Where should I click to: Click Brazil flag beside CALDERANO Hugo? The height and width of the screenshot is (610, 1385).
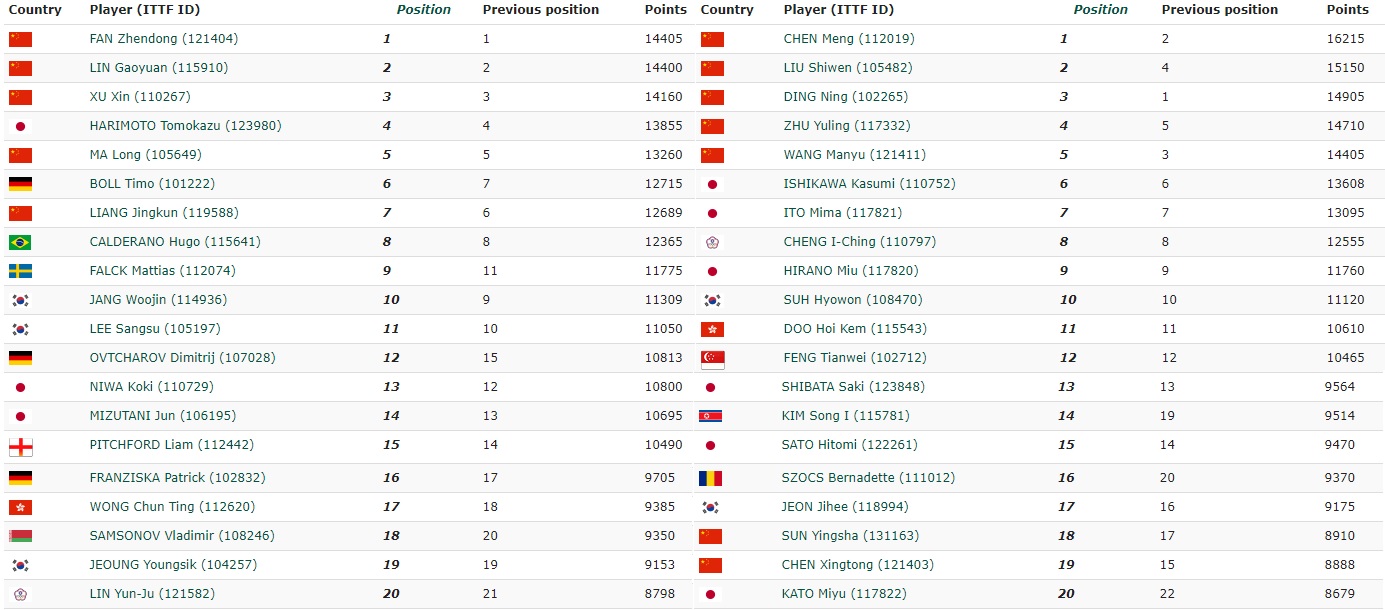pyautogui.click(x=20, y=242)
